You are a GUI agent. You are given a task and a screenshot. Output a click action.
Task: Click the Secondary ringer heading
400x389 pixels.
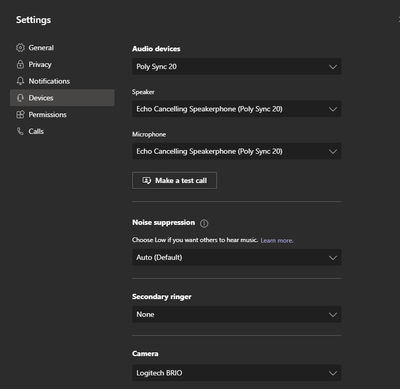(x=162, y=297)
